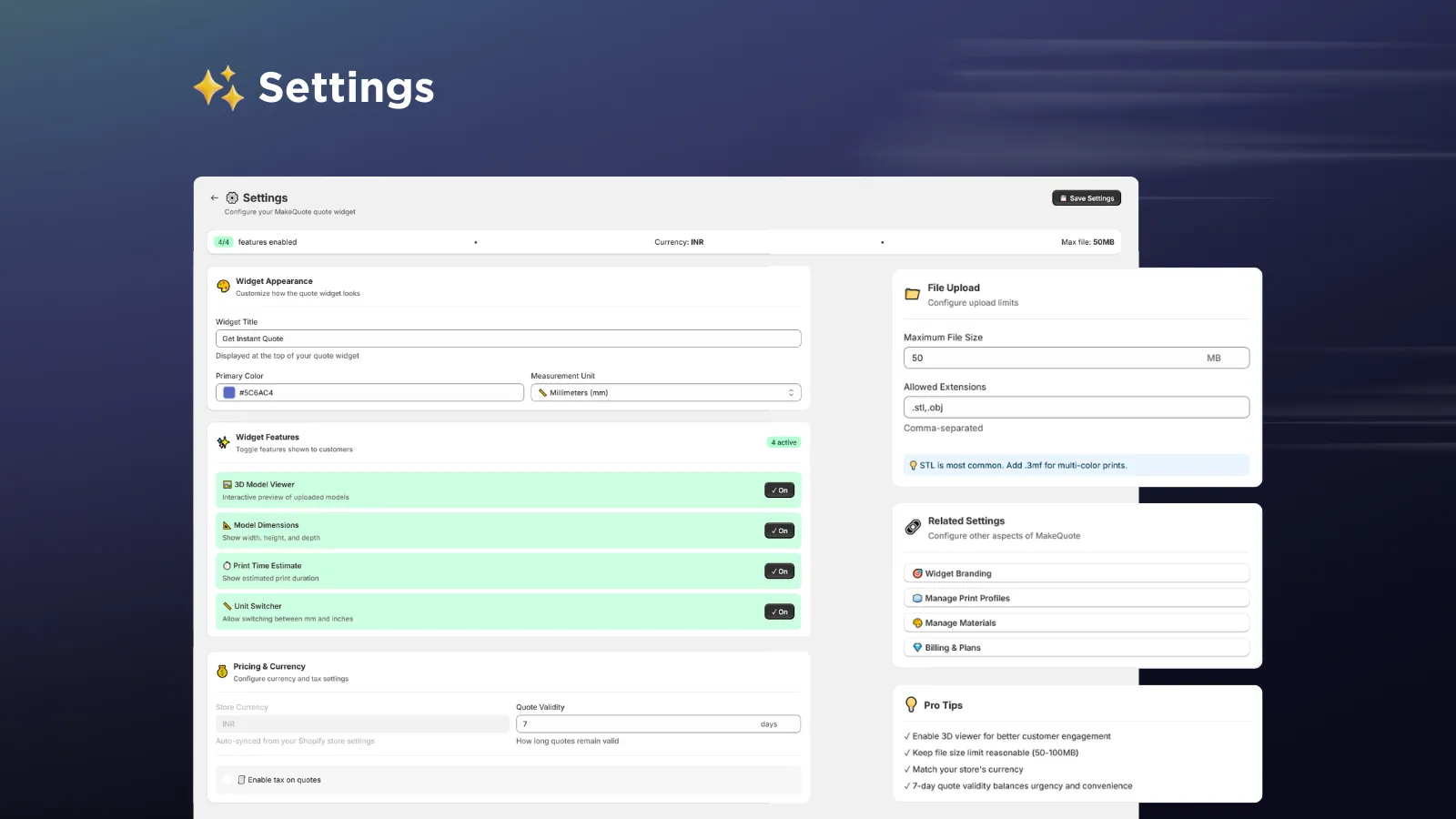Click the Pricing & Currency money icon
1456x819 pixels.
pos(222,672)
